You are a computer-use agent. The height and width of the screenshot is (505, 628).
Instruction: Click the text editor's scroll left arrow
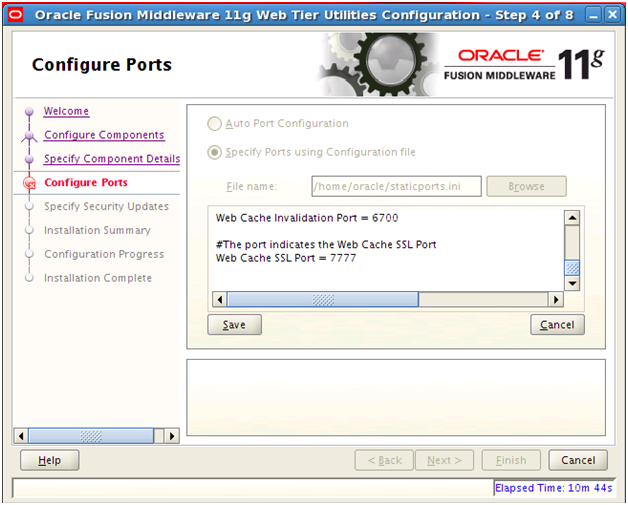219,300
